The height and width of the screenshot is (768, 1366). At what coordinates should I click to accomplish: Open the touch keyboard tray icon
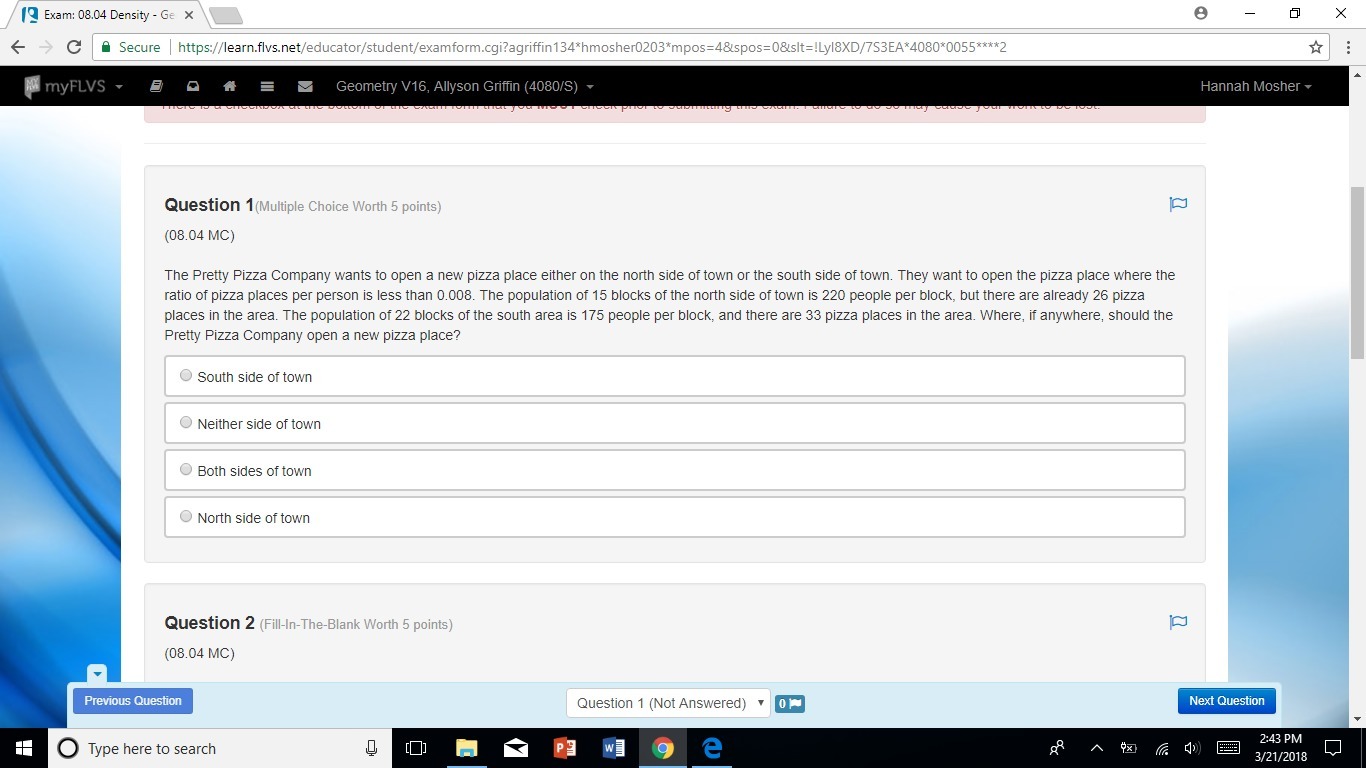[1226, 748]
